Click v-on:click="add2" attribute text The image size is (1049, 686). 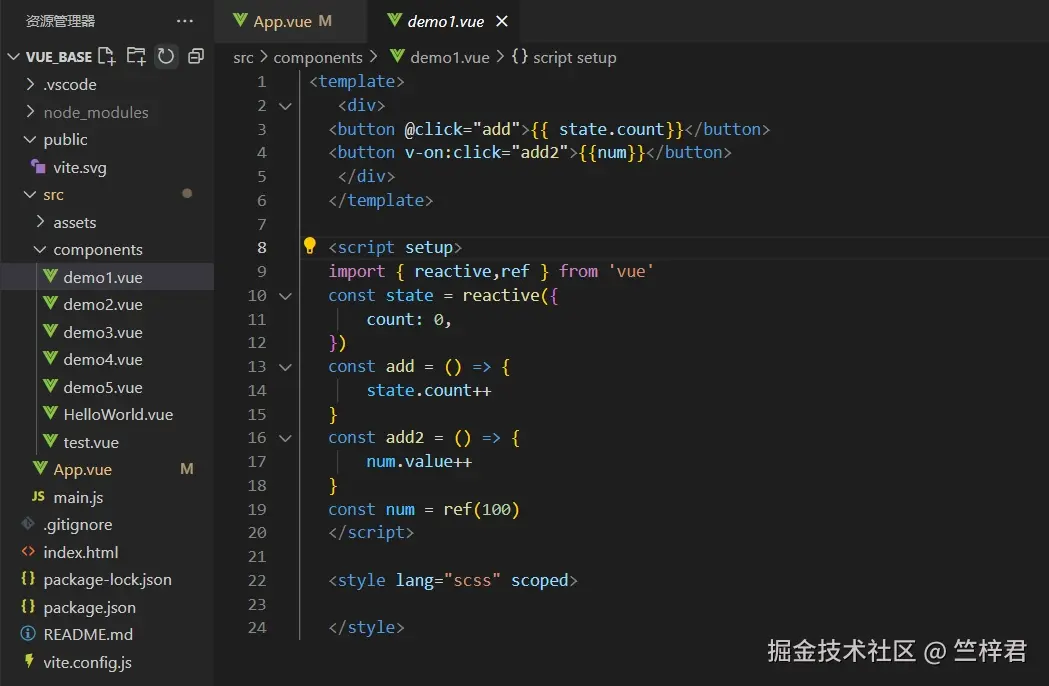(486, 153)
